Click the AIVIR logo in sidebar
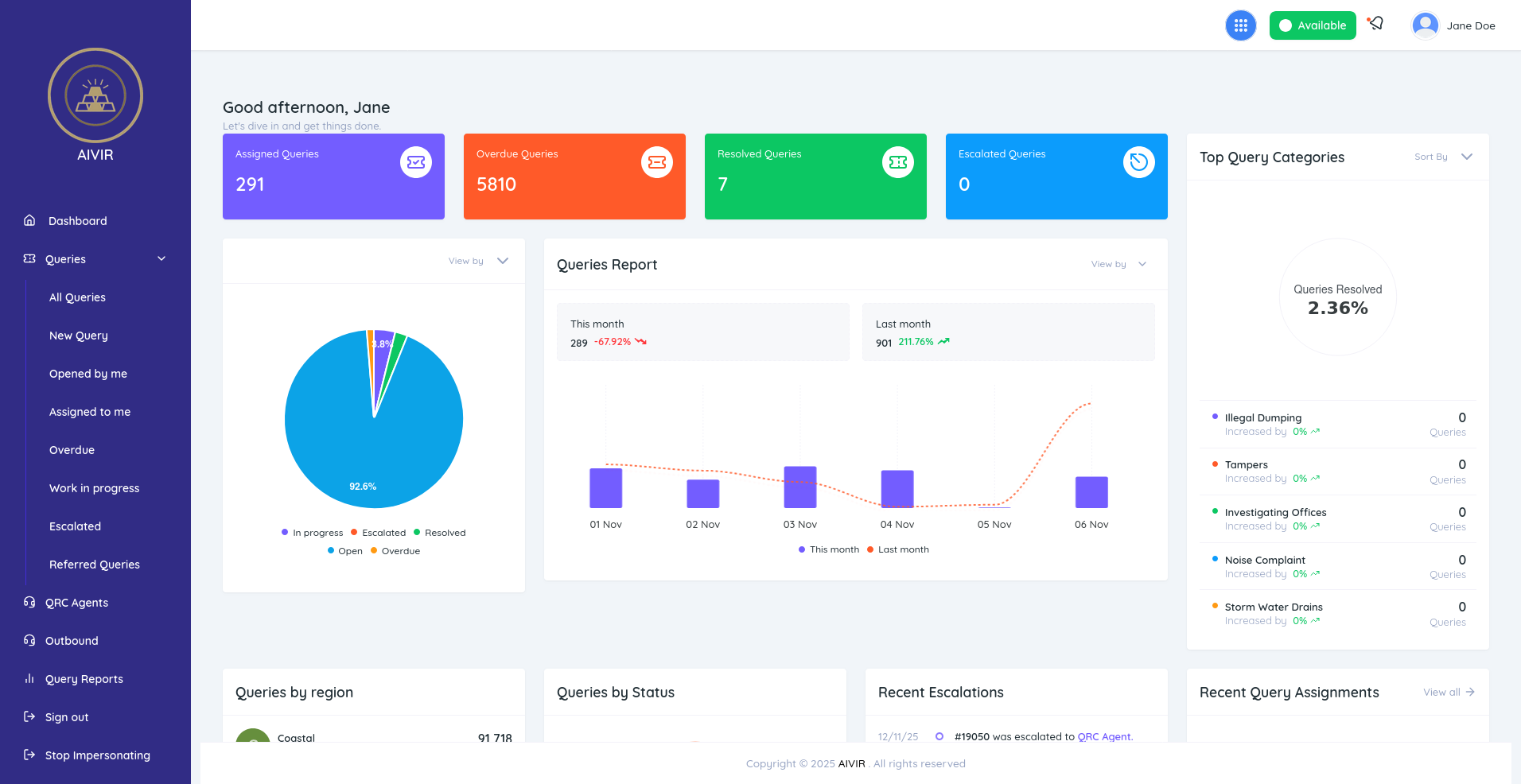 (x=95, y=96)
